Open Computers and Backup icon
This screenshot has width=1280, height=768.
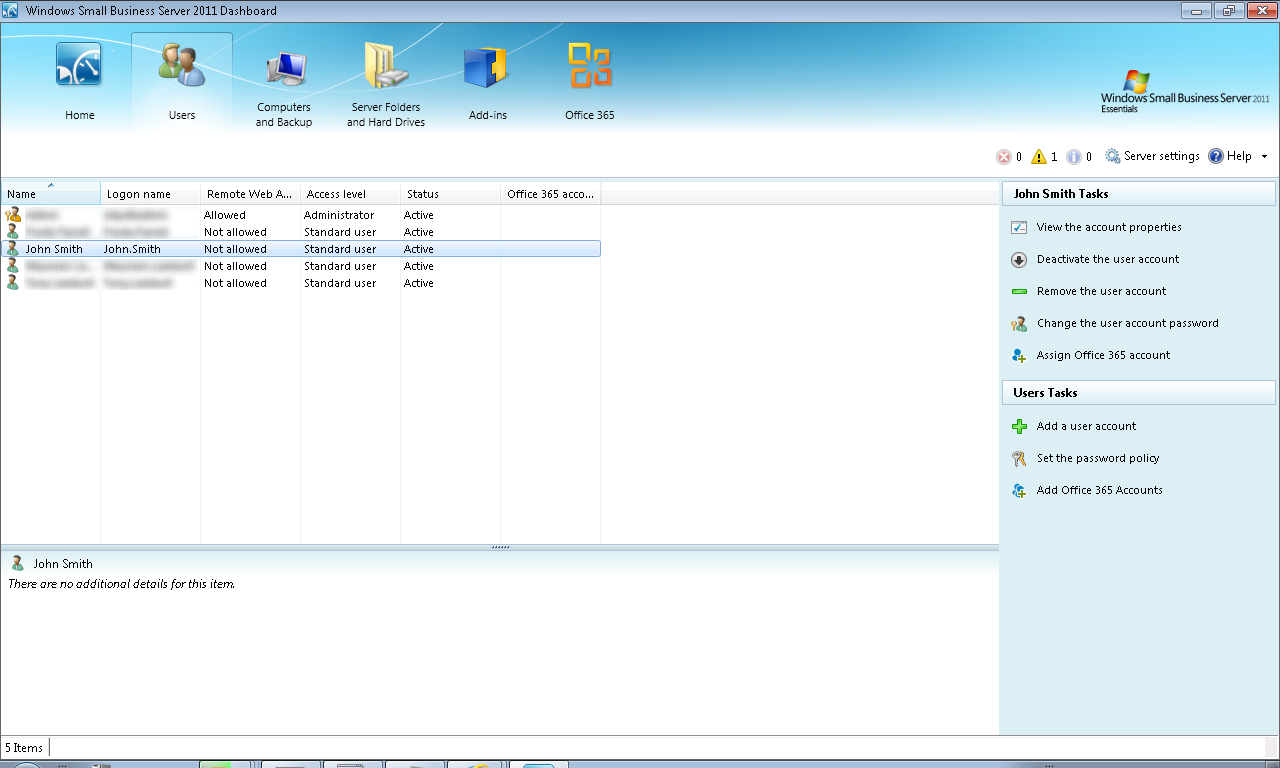285,68
